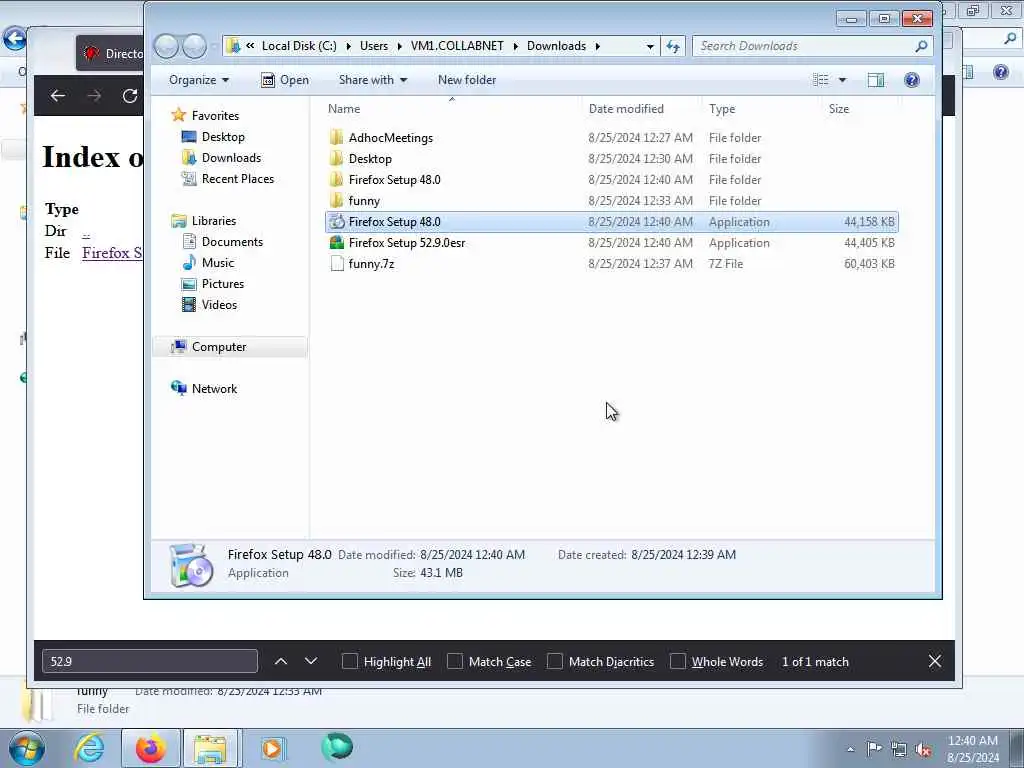
Task: Enable Match Case checkbox
Action: [x=455, y=662]
